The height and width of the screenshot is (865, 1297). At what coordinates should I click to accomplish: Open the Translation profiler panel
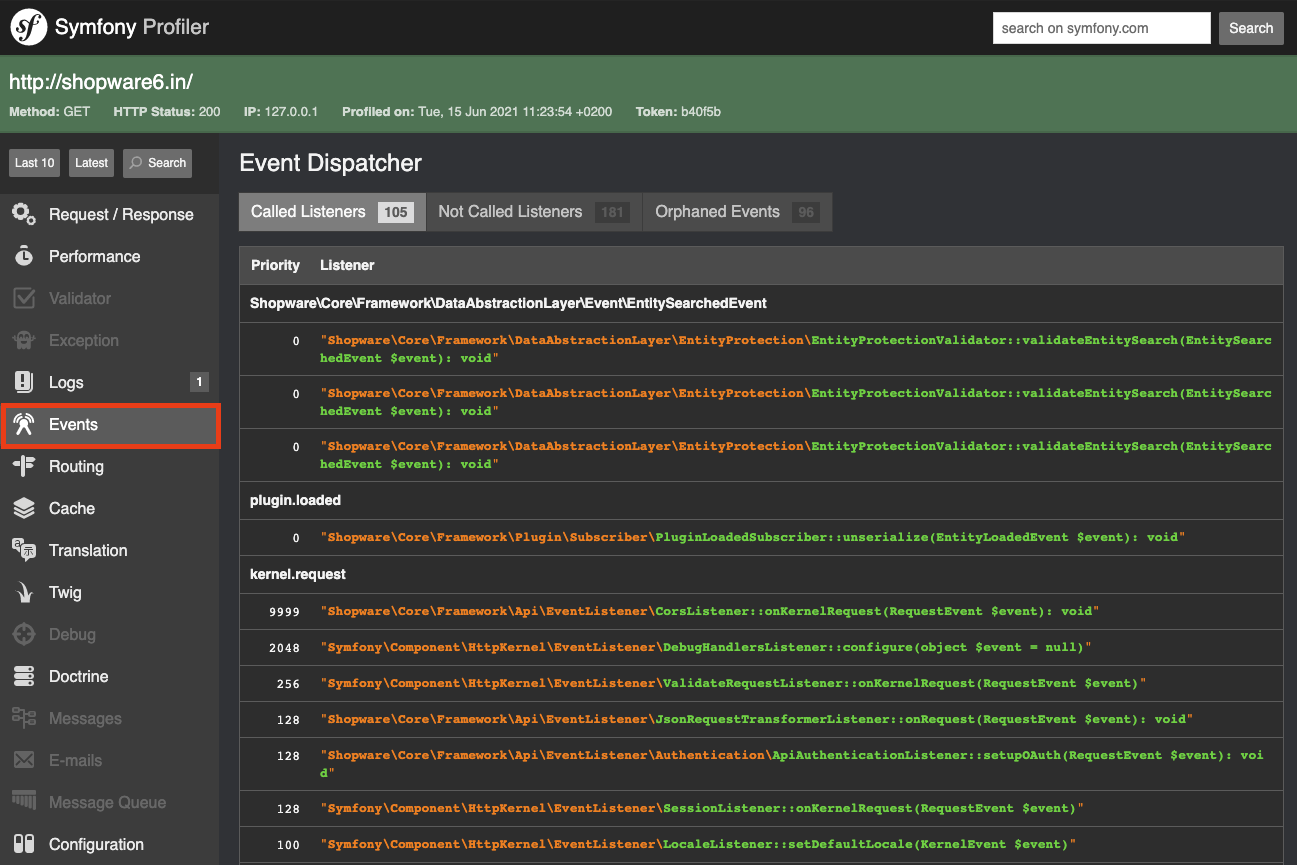click(87, 550)
